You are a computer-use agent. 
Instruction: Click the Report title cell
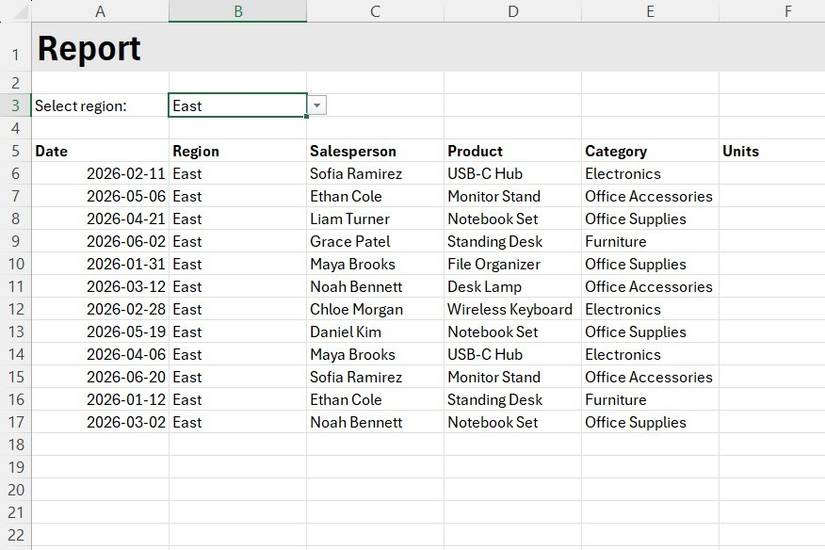tap(100, 47)
